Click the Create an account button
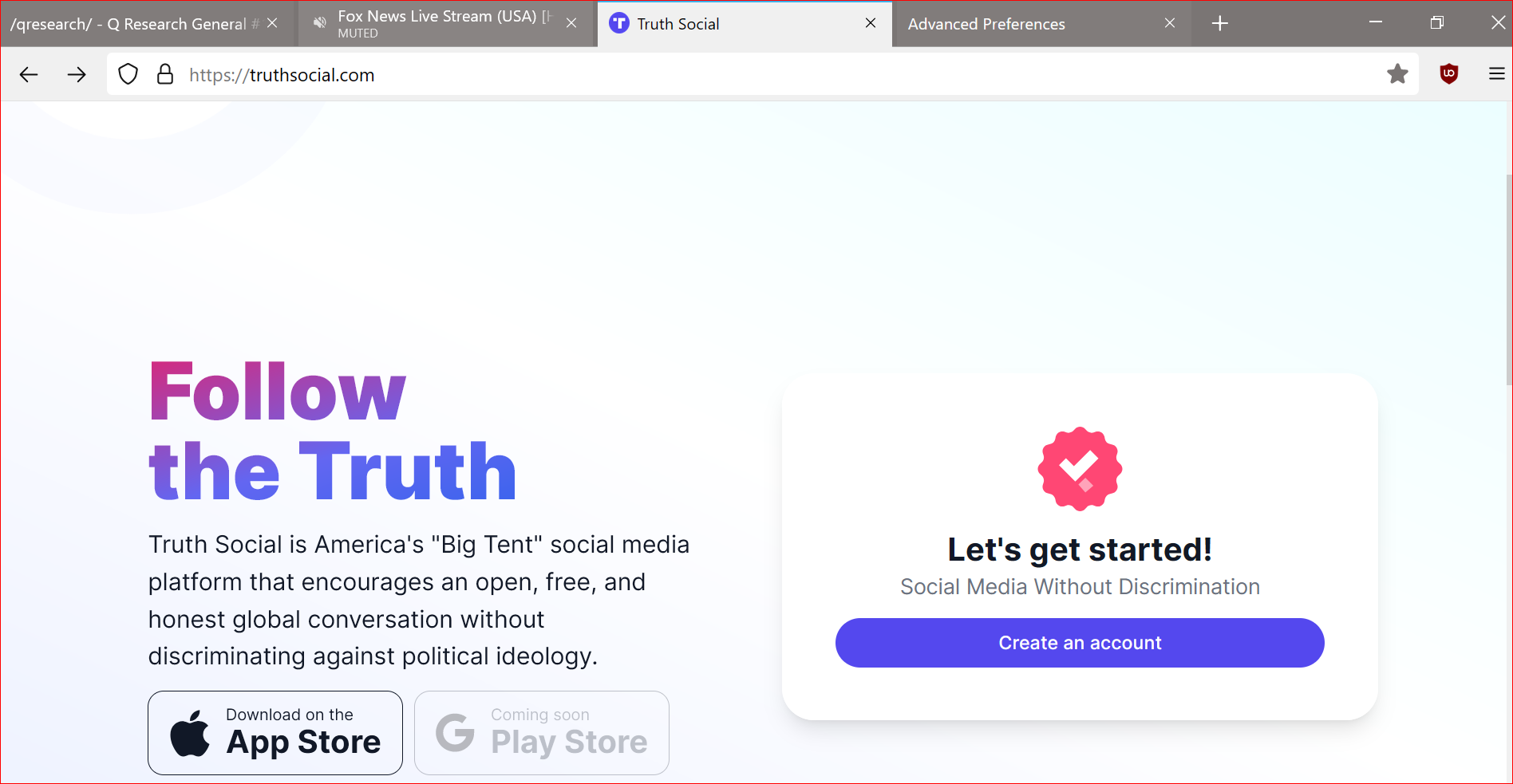This screenshot has height=784, width=1513. (x=1080, y=643)
